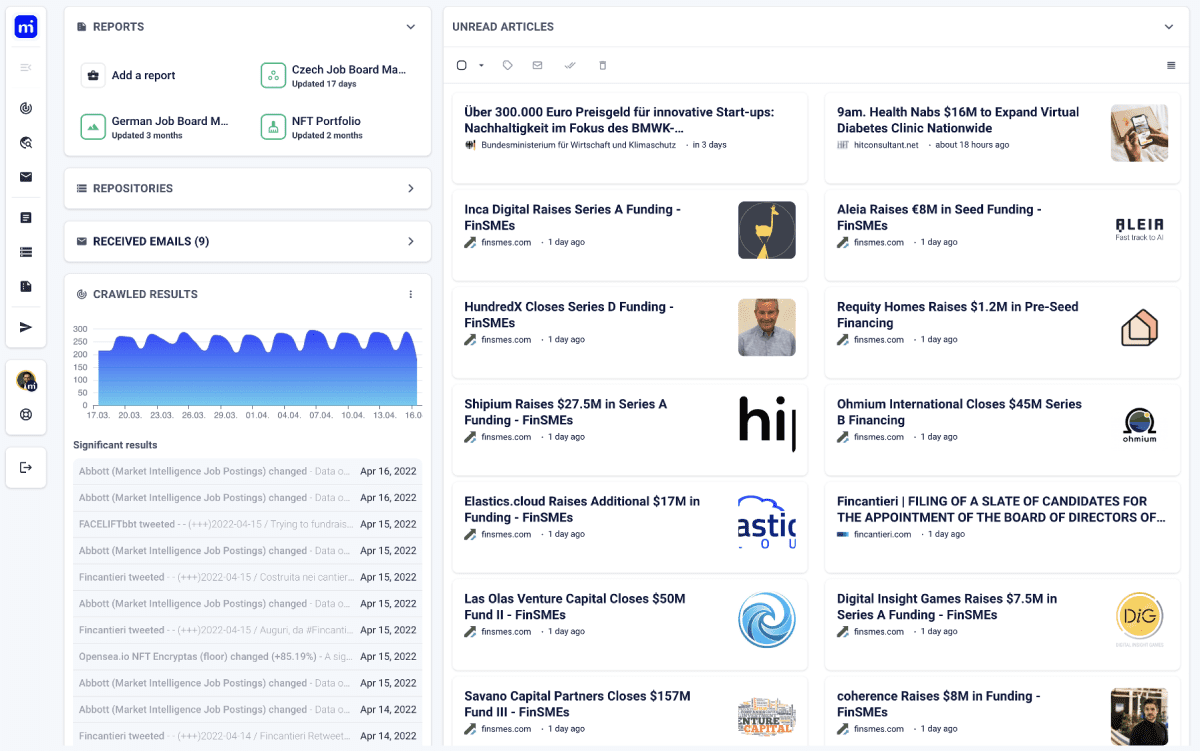The height and width of the screenshot is (751, 1200).
Task: Open the list view icon in the sidebar
Action: pos(26,252)
